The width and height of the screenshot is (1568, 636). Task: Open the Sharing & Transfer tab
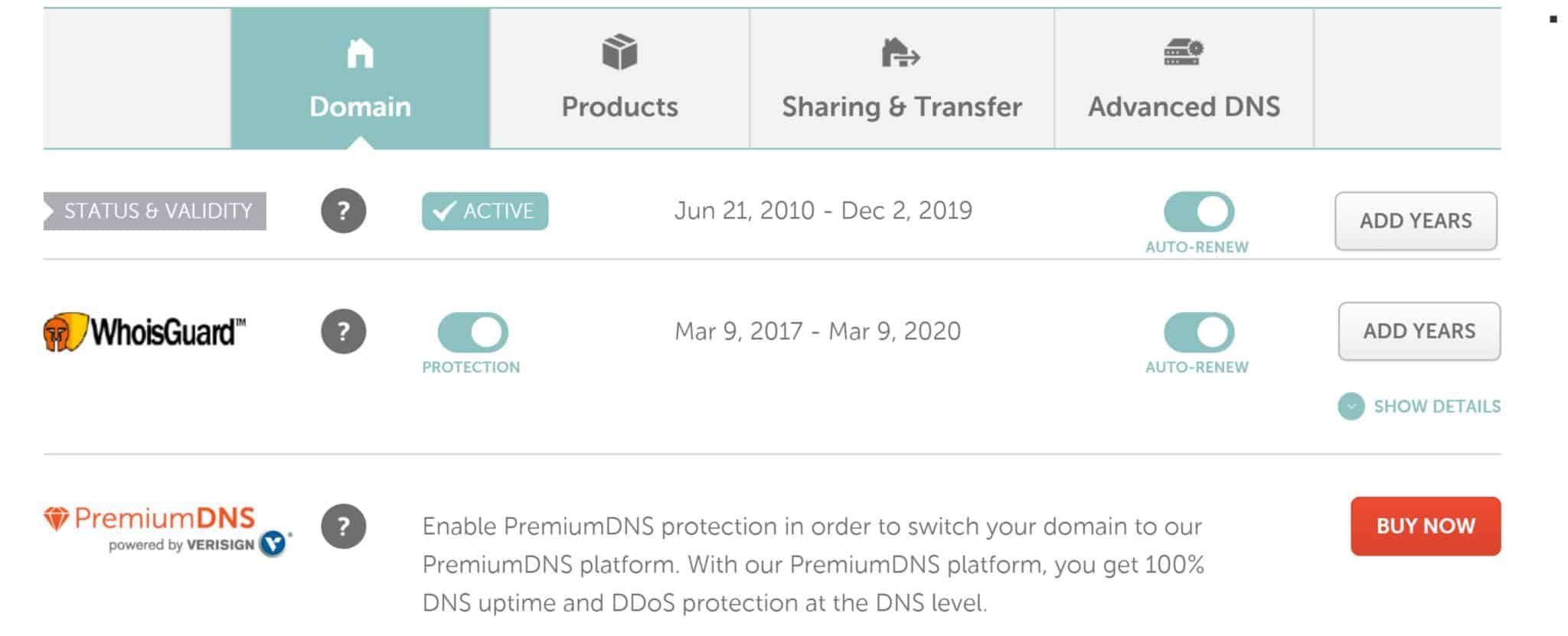point(902,78)
